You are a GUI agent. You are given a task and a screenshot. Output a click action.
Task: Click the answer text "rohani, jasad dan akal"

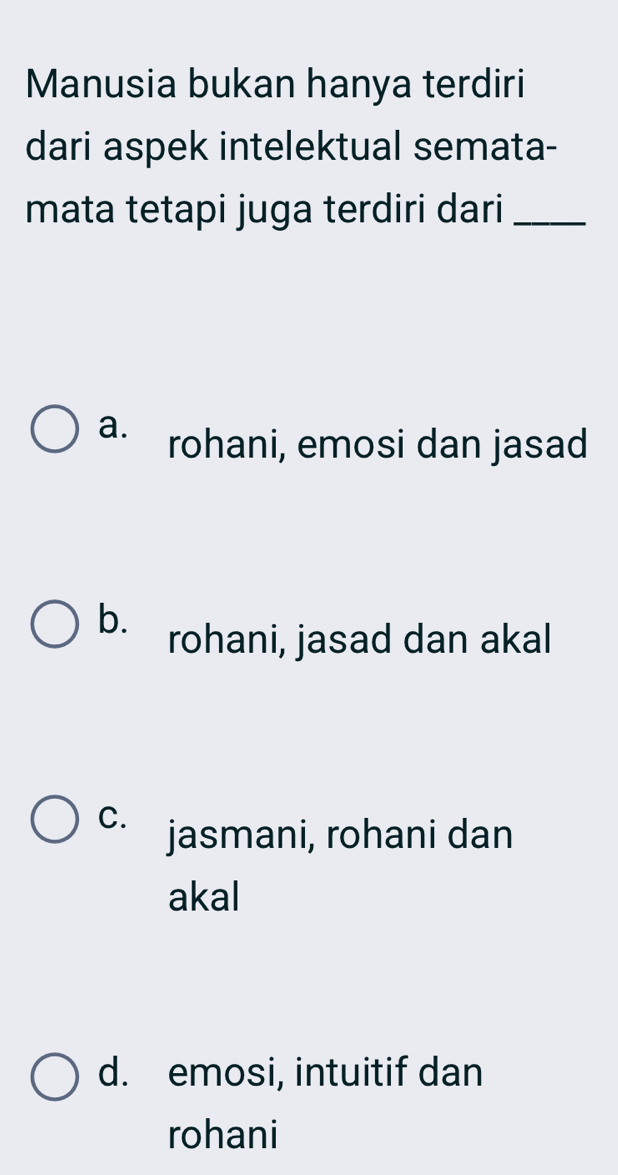[360, 639]
